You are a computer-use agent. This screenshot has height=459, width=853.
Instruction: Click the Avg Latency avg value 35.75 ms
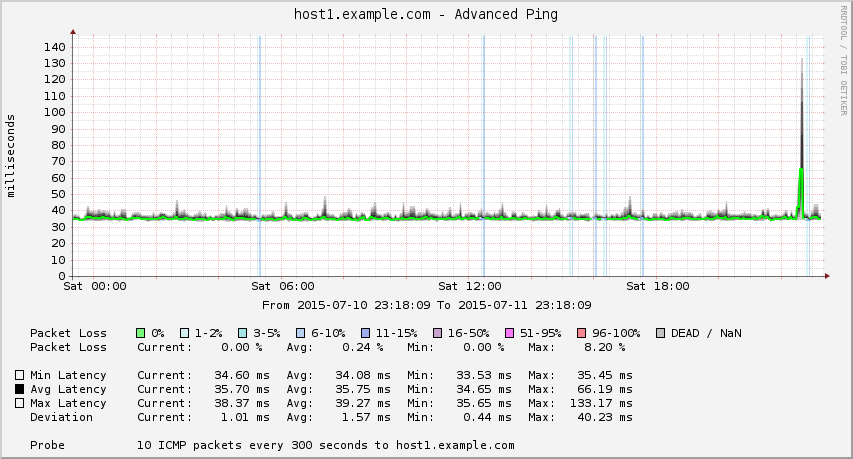point(363,389)
